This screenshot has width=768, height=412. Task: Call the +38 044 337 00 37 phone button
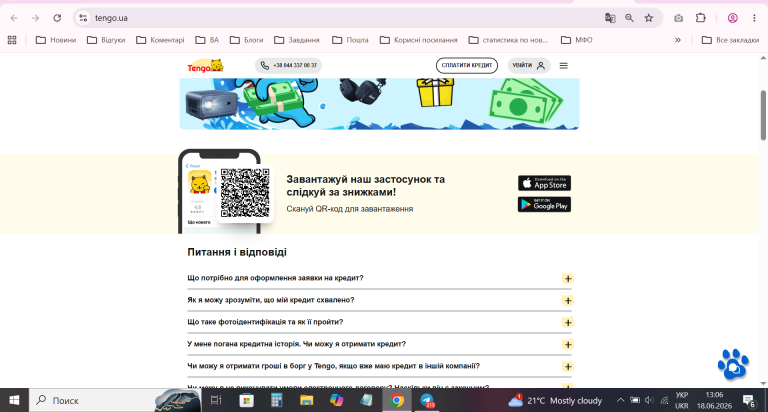288,66
